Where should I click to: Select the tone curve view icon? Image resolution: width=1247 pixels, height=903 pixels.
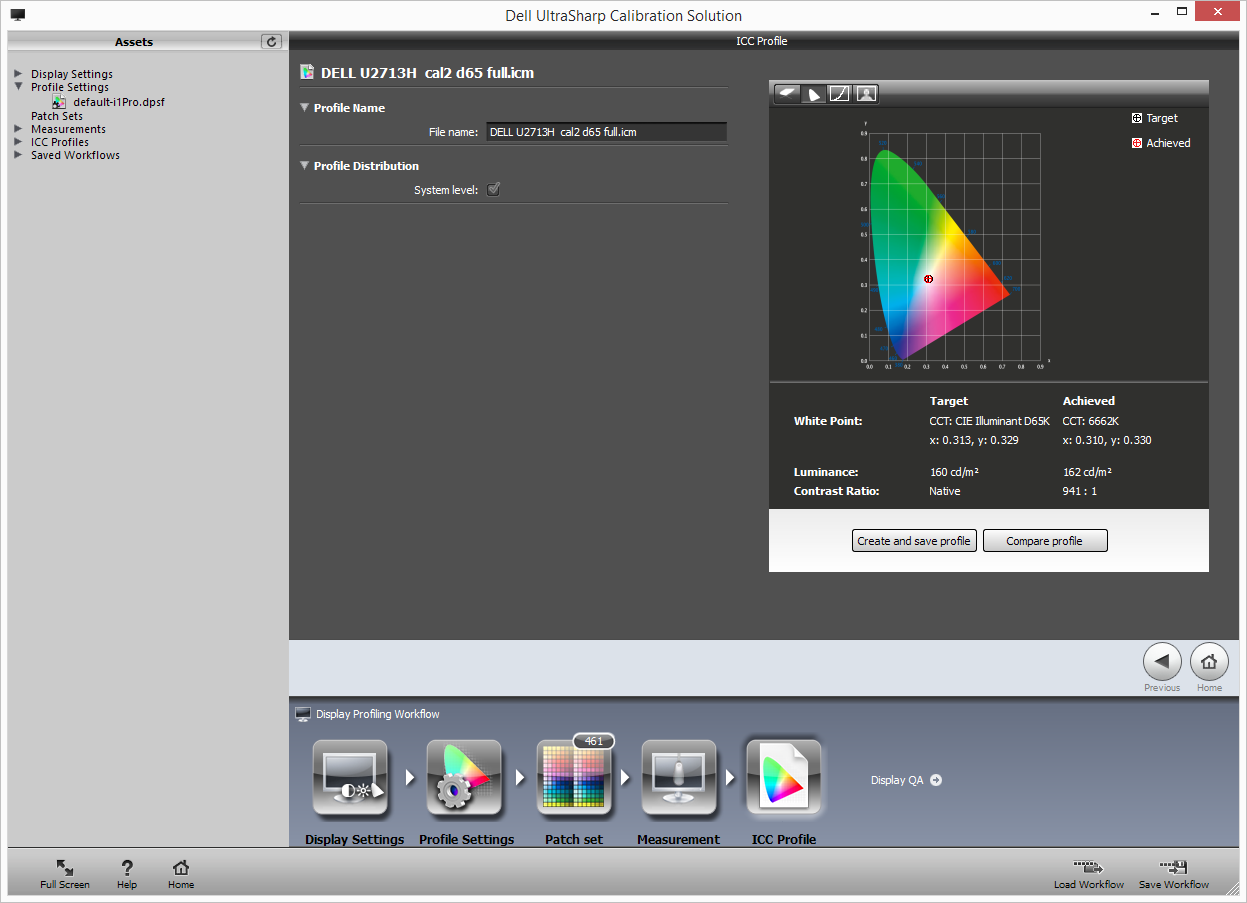click(840, 93)
